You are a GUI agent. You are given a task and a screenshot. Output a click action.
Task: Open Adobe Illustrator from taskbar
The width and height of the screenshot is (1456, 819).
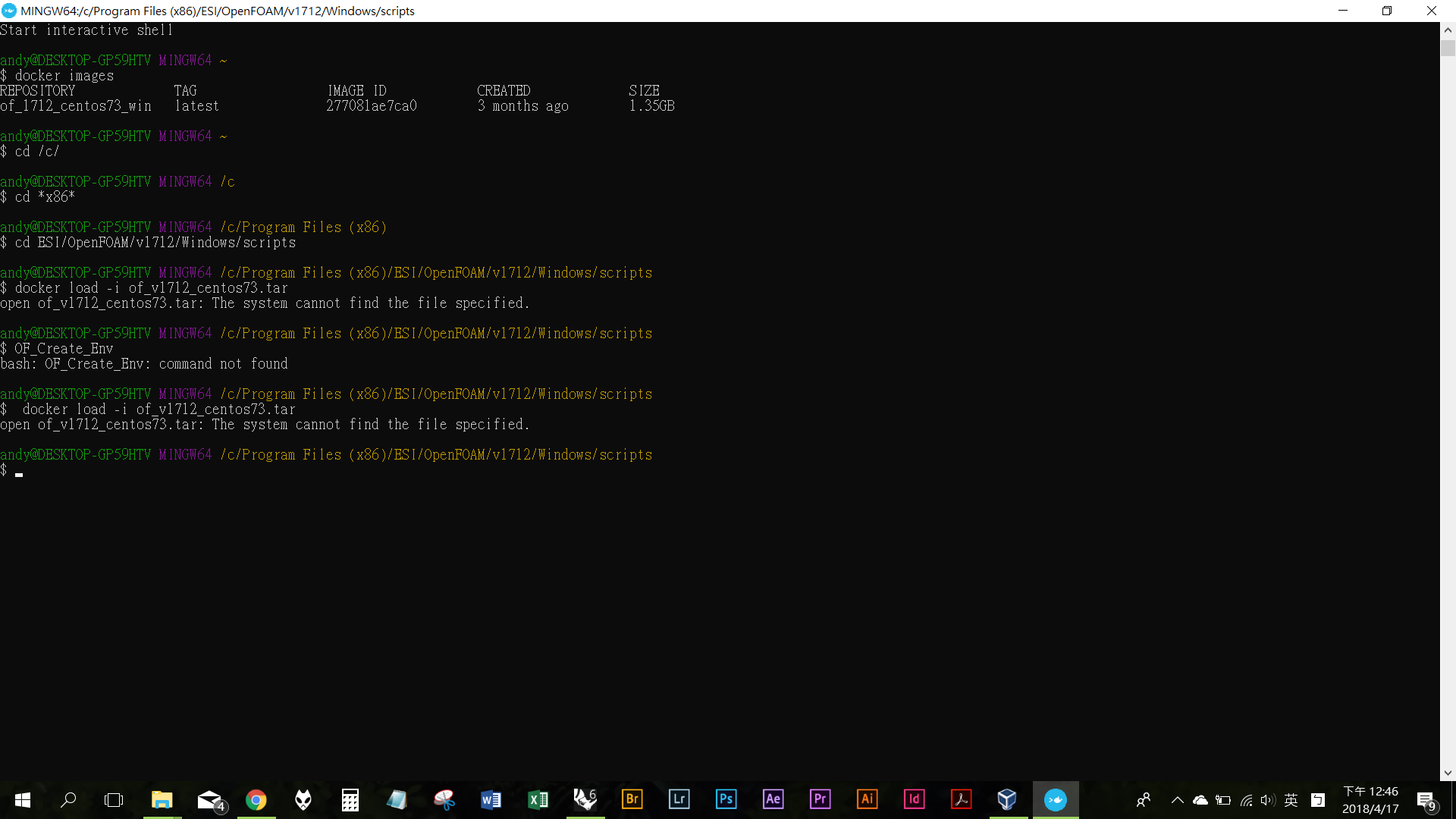tap(867, 799)
